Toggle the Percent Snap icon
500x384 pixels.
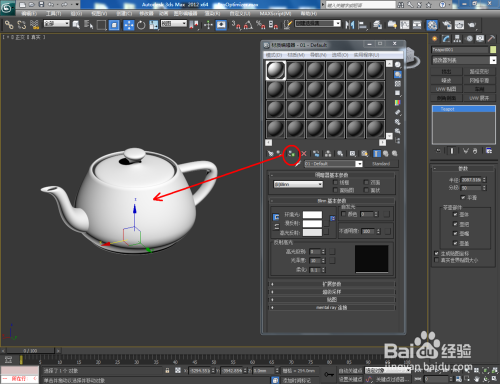click(x=261, y=25)
